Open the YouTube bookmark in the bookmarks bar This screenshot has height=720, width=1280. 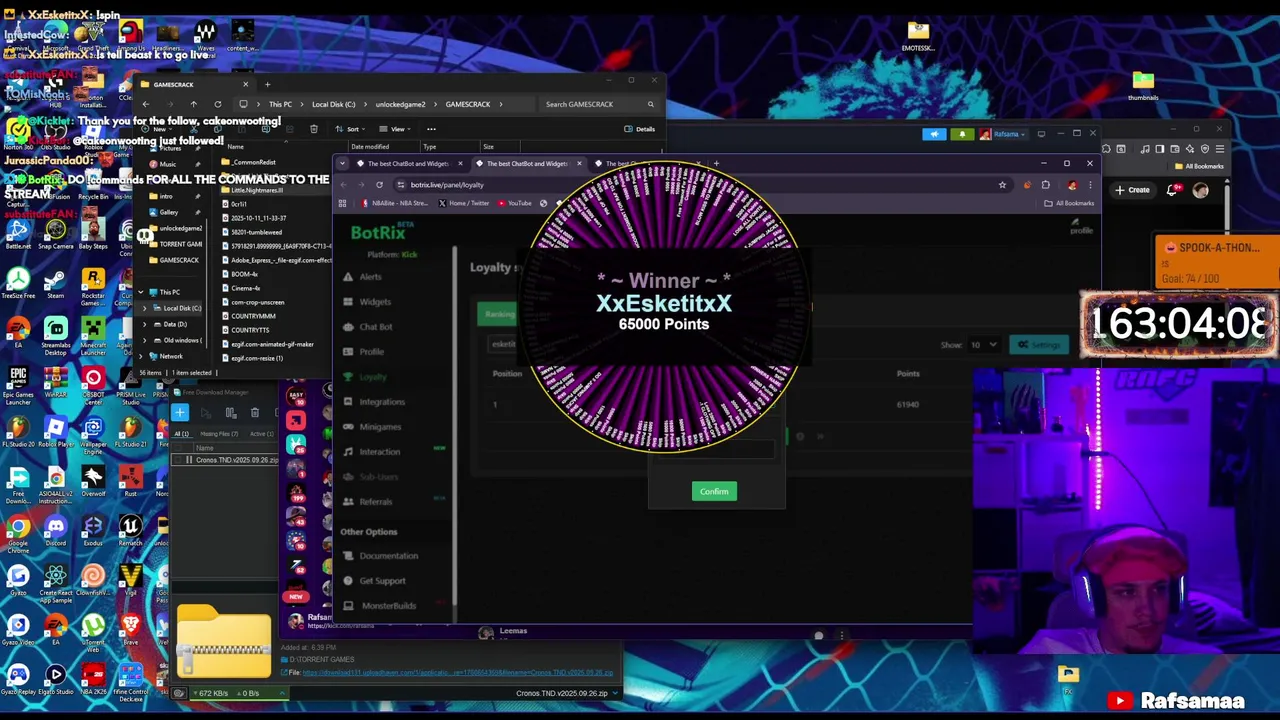pos(515,203)
